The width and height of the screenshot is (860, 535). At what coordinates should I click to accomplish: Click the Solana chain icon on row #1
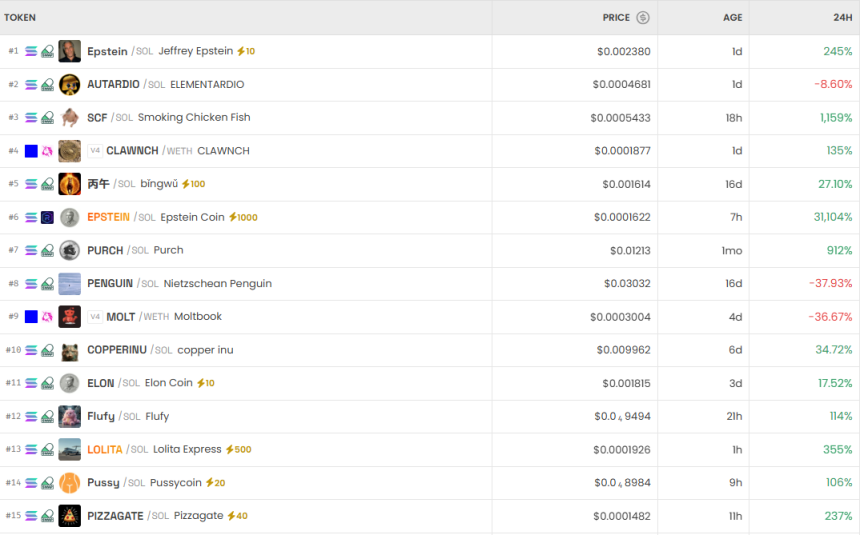tap(31, 51)
